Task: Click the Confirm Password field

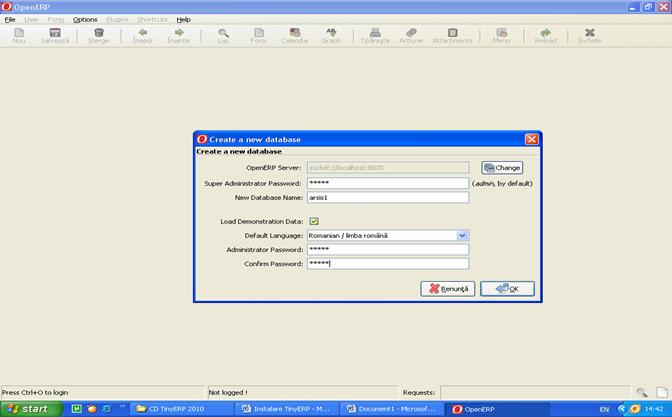Action: coord(388,264)
